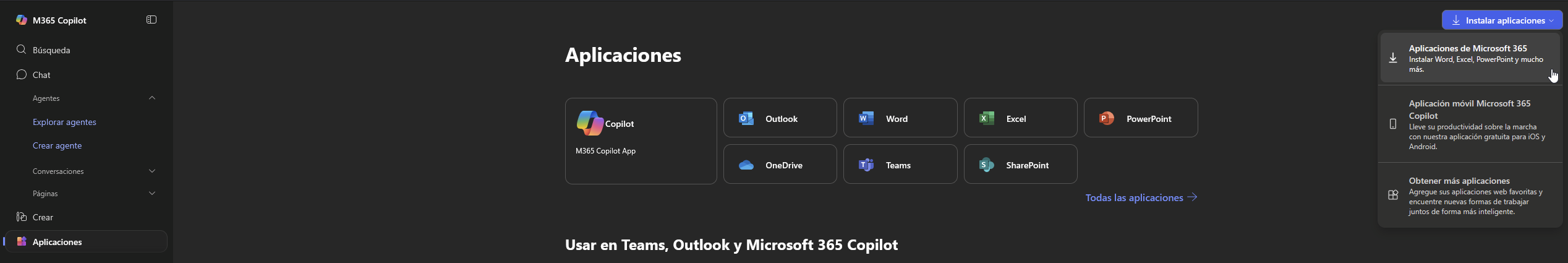Click the Outlook app icon
The image size is (1568, 263).
point(746,118)
